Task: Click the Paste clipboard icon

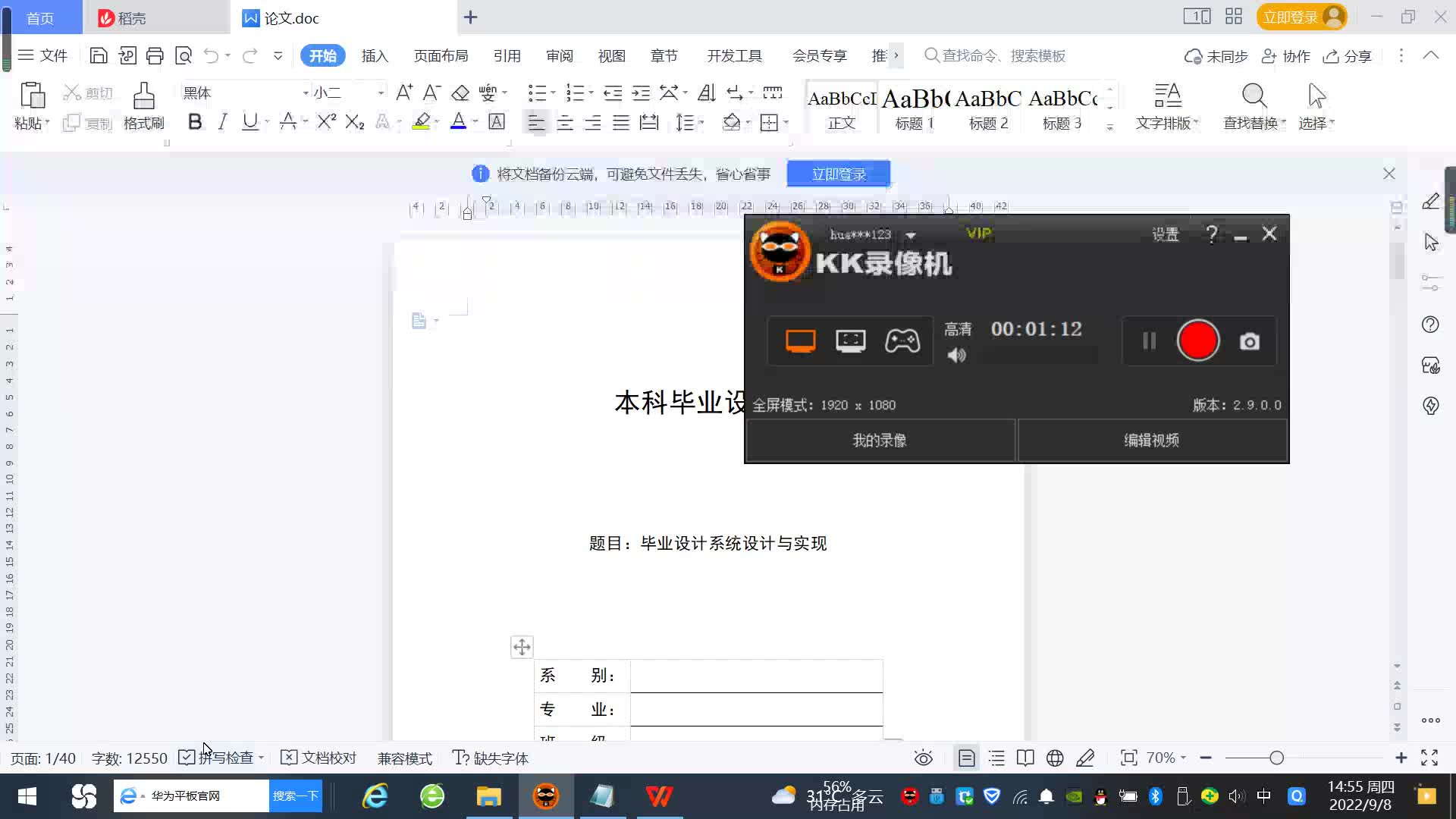Action: [x=32, y=96]
